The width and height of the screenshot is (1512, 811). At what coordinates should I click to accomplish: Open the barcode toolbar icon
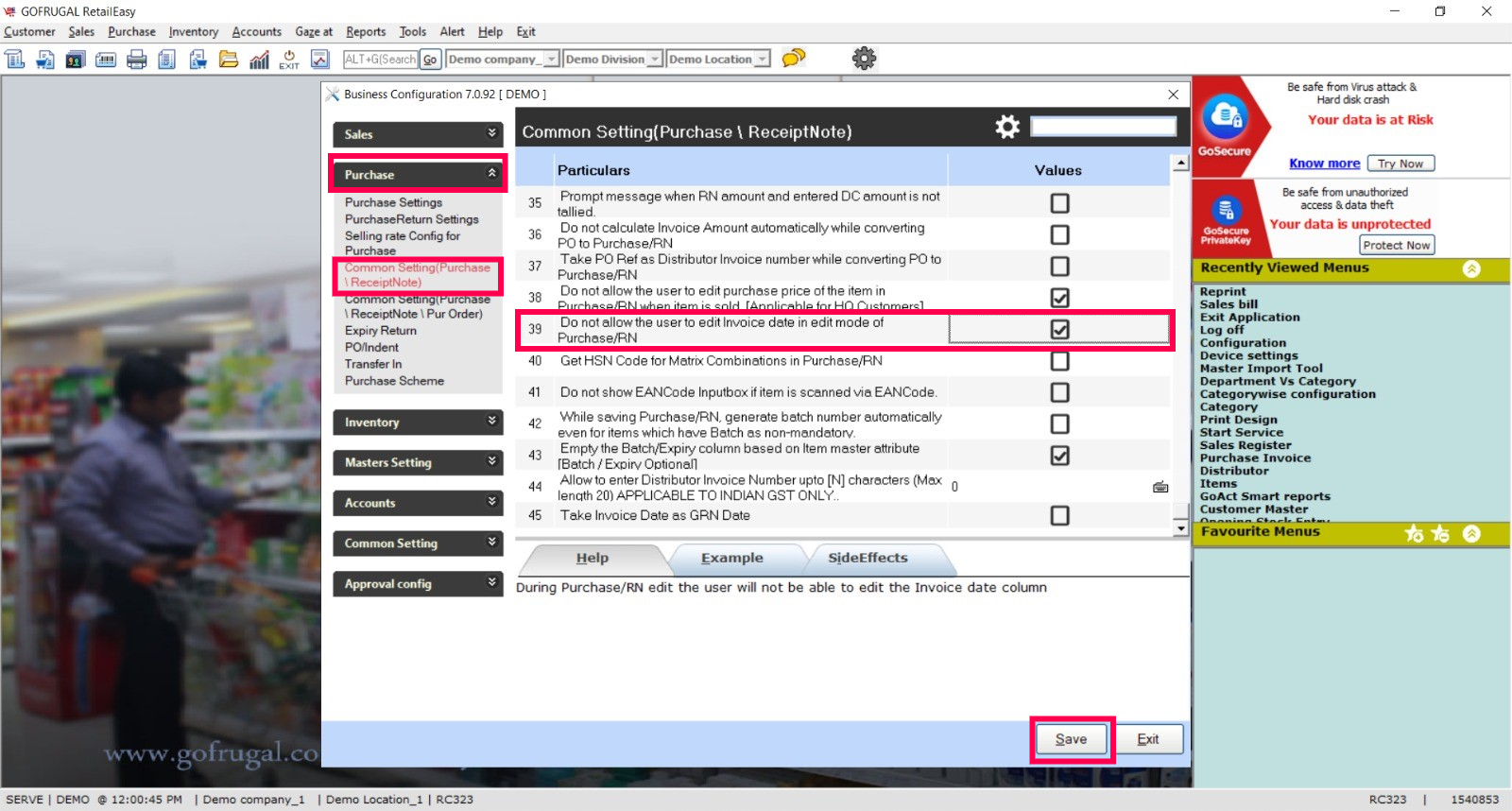106,60
